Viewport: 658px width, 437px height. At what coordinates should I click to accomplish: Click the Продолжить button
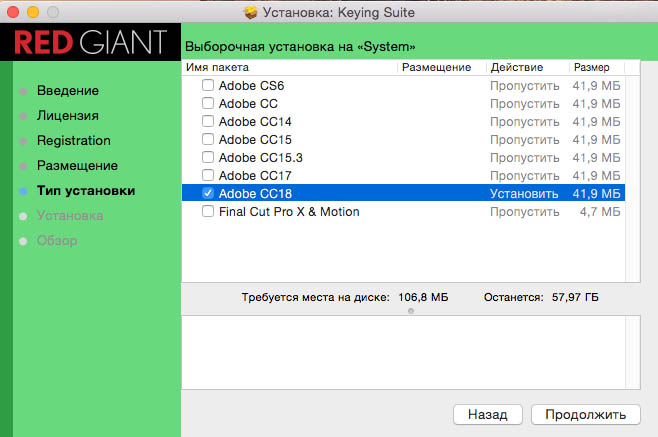(585, 415)
